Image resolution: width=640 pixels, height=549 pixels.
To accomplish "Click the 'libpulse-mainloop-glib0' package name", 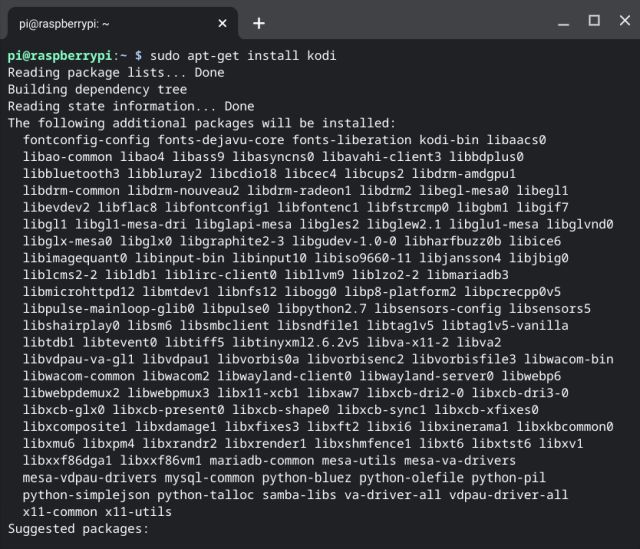I will pyautogui.click(x=109, y=309).
